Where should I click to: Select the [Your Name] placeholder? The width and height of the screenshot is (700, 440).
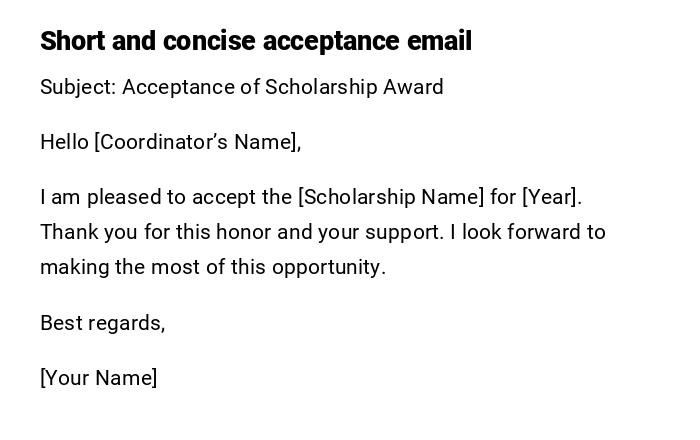(98, 378)
